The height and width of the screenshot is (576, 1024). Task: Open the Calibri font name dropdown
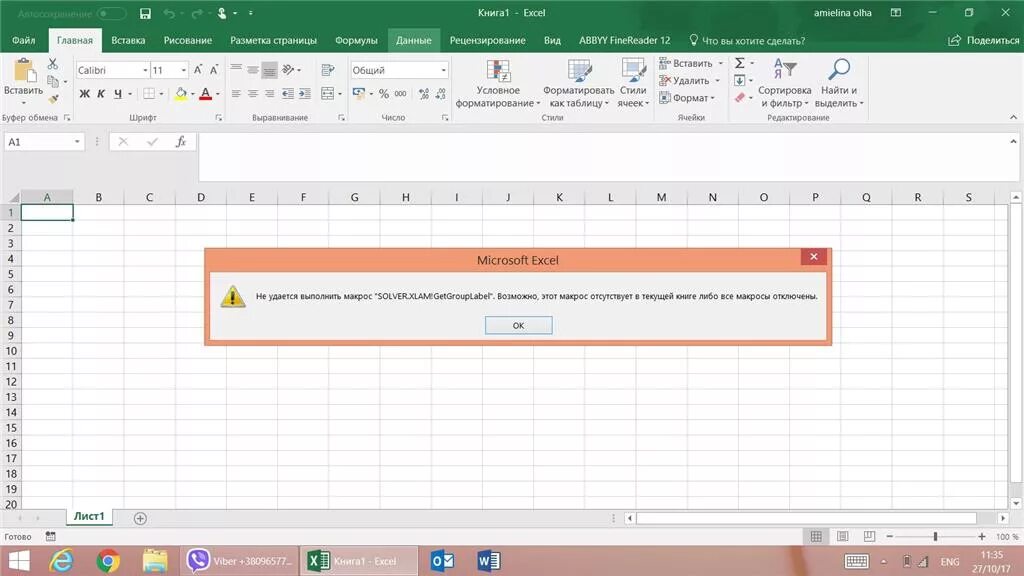tap(145, 70)
